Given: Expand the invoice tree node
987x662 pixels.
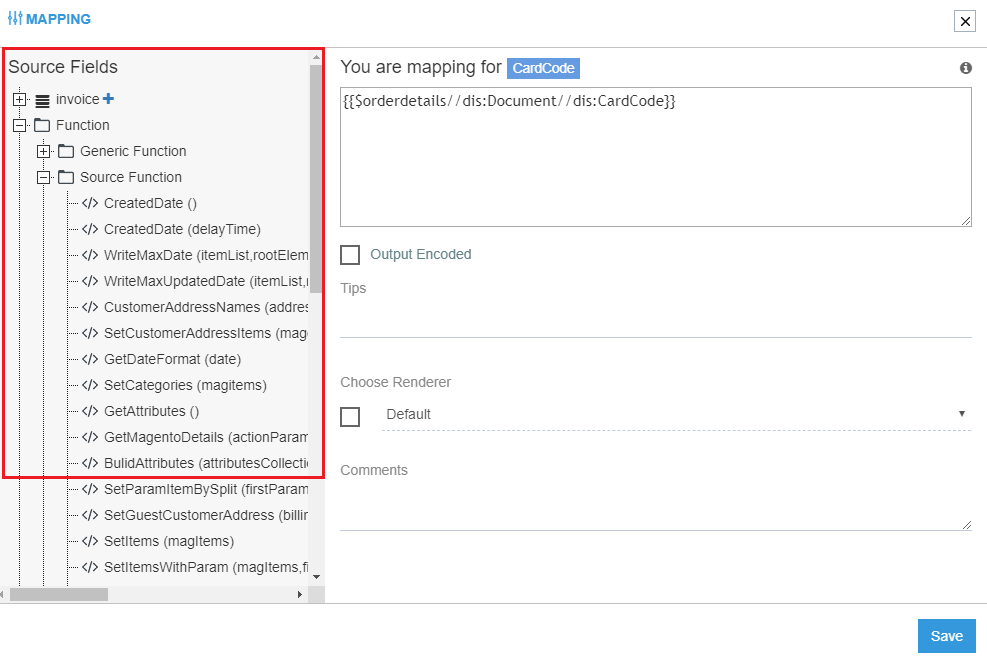Looking at the screenshot, I should point(20,99).
